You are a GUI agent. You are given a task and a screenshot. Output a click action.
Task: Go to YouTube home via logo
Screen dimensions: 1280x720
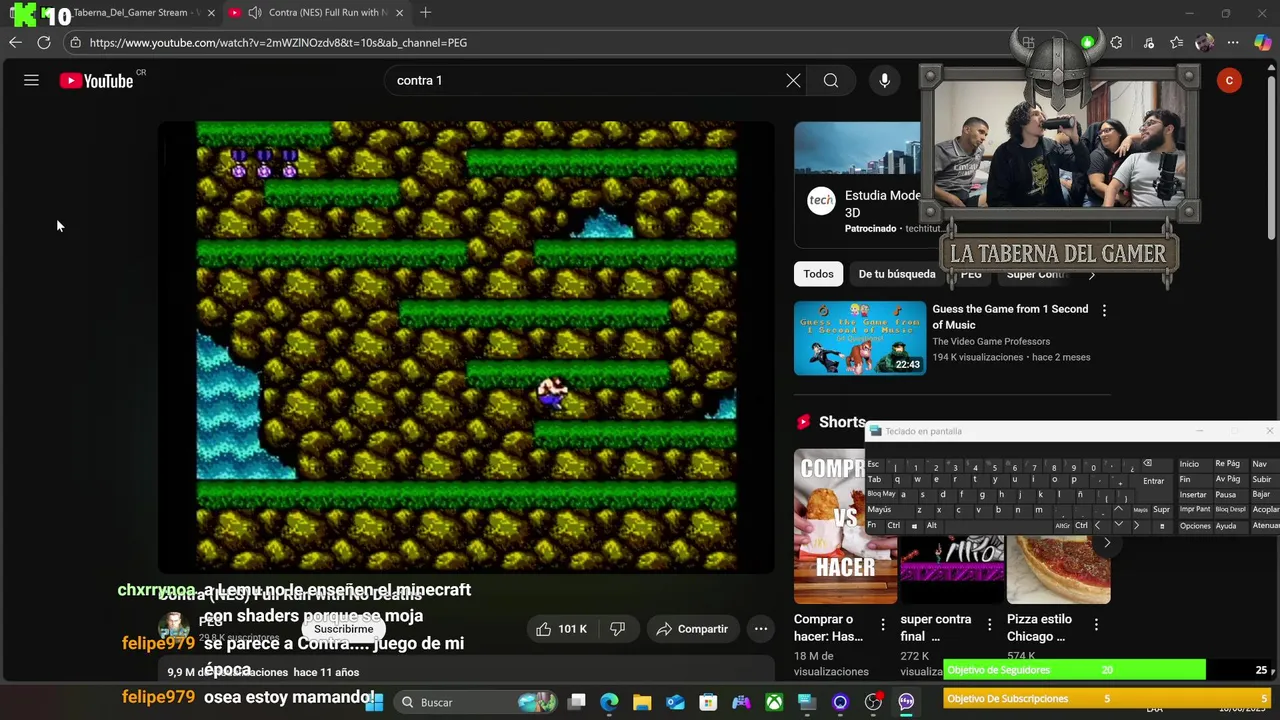point(97,81)
